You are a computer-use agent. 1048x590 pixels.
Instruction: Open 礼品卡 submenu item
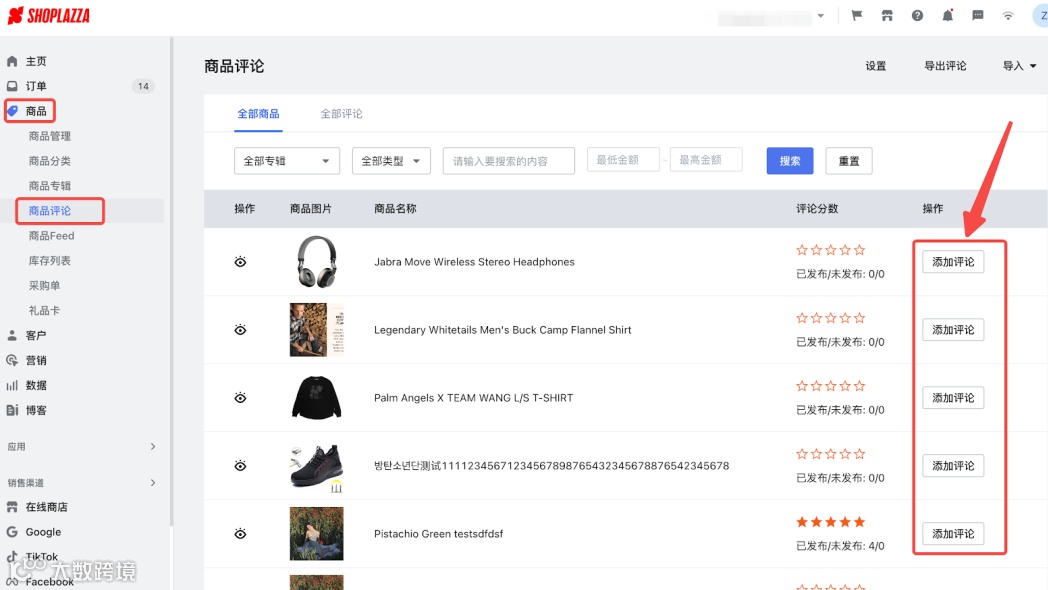click(44, 311)
